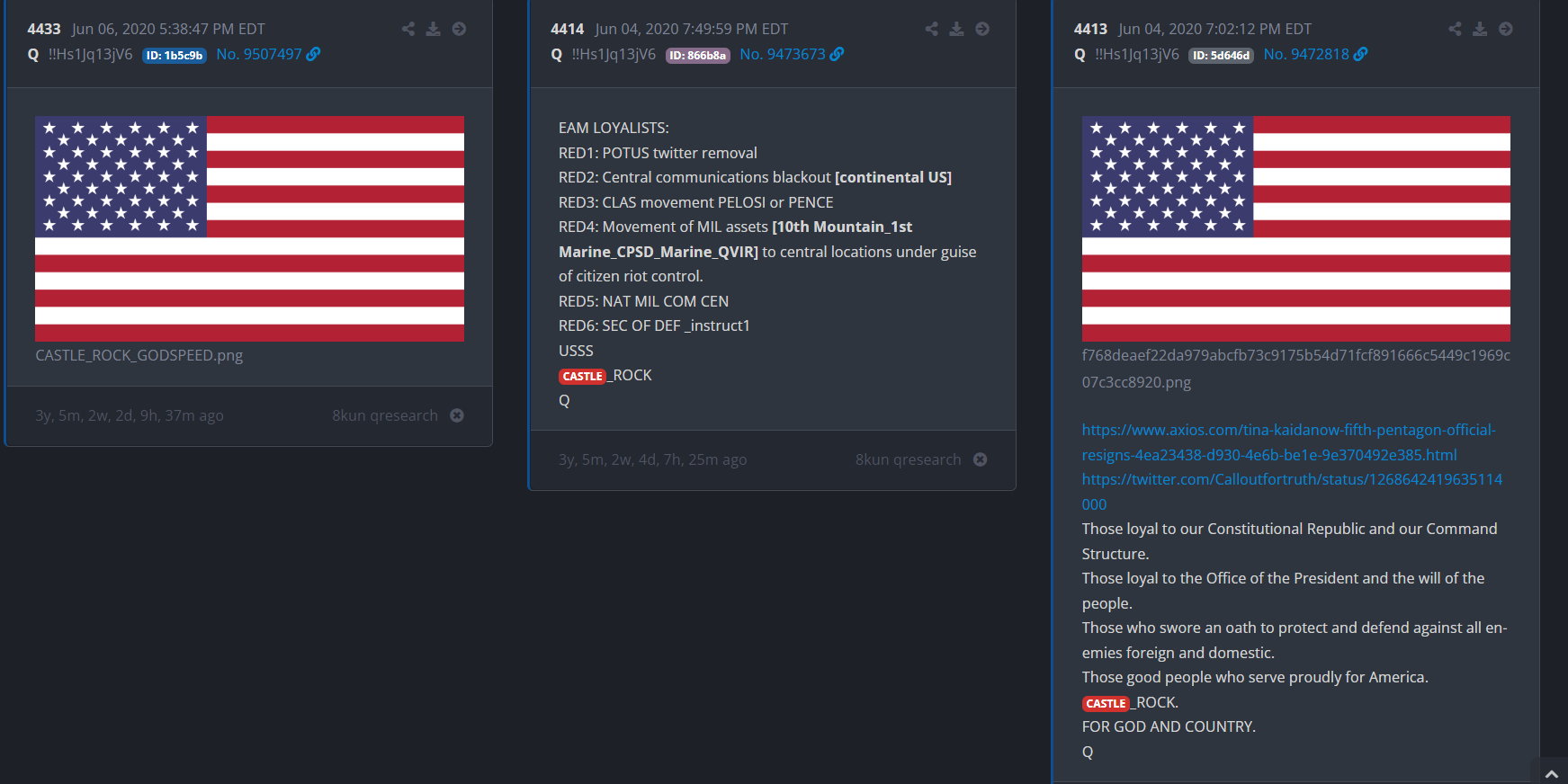Download post 4414 via download icon
Screen dimensions: 1568x784
(957, 29)
